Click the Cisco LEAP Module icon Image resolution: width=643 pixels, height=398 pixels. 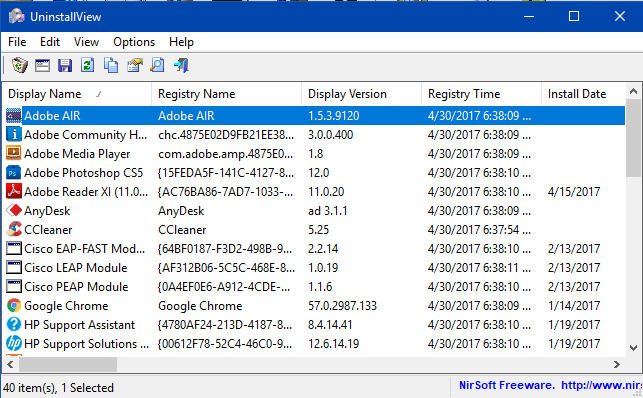(x=14, y=267)
